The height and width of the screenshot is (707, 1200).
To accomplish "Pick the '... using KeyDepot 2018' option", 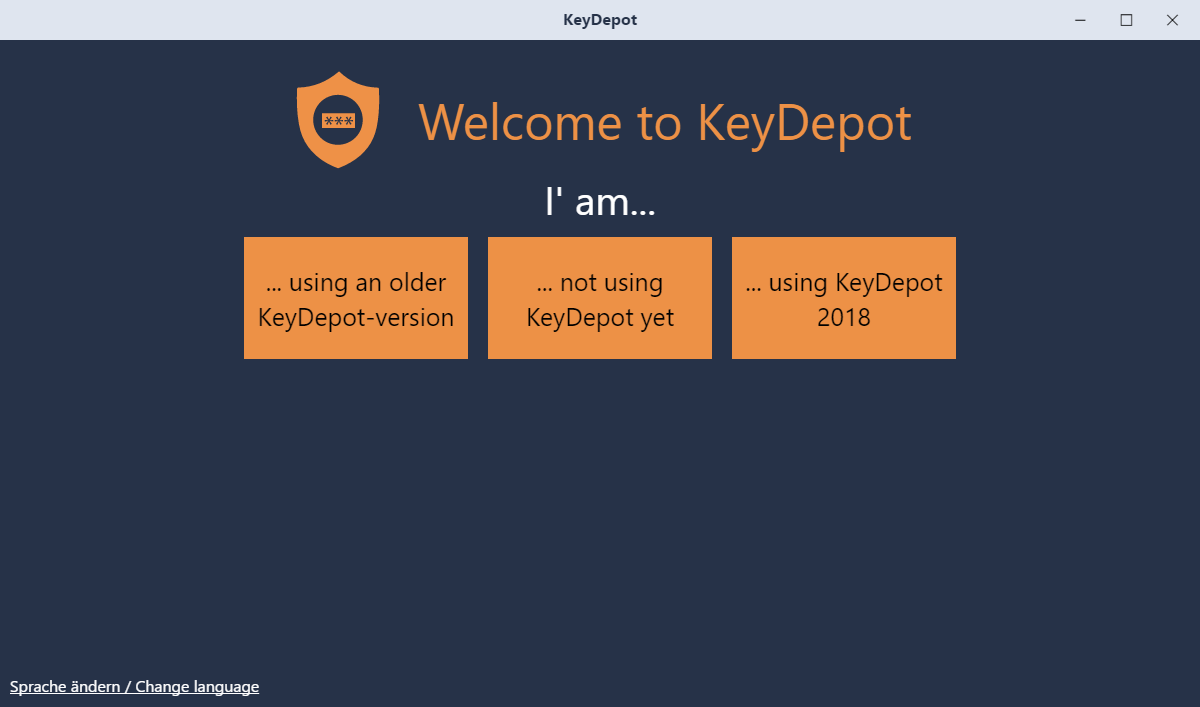I will 843,298.
